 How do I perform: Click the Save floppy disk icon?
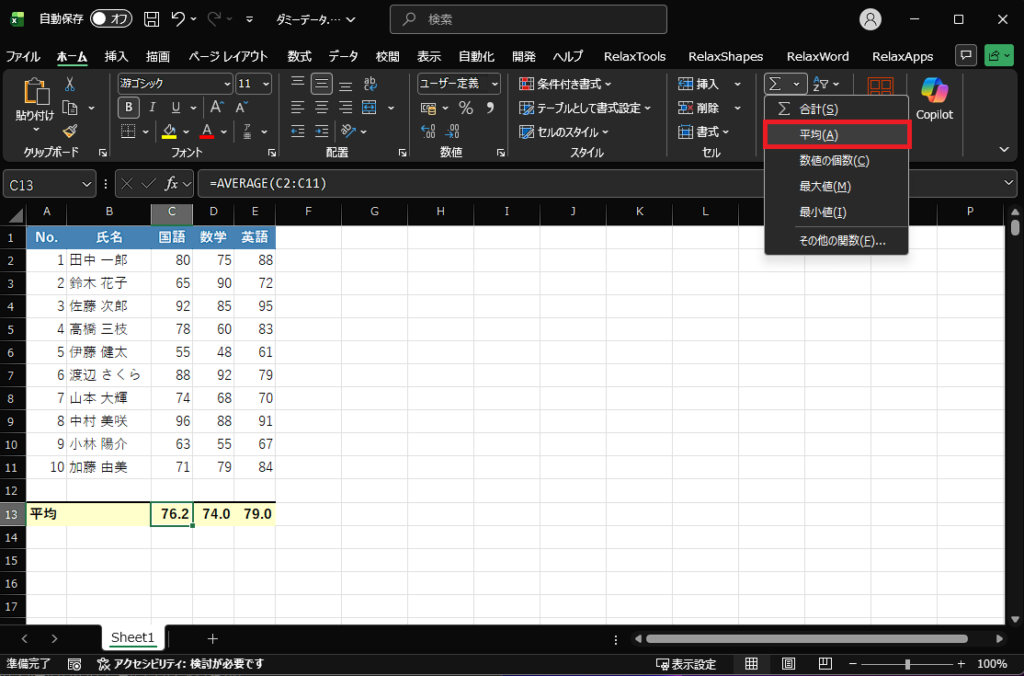(x=151, y=19)
